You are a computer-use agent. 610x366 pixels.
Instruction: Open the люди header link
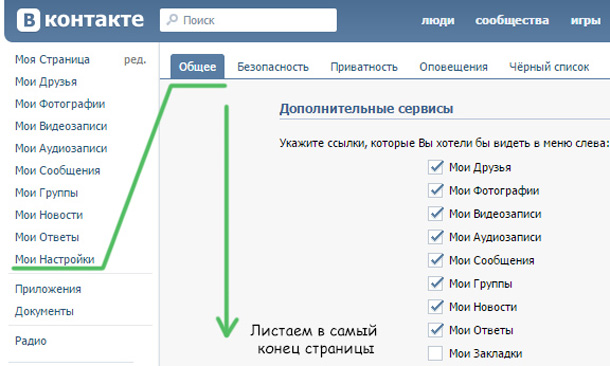click(438, 20)
